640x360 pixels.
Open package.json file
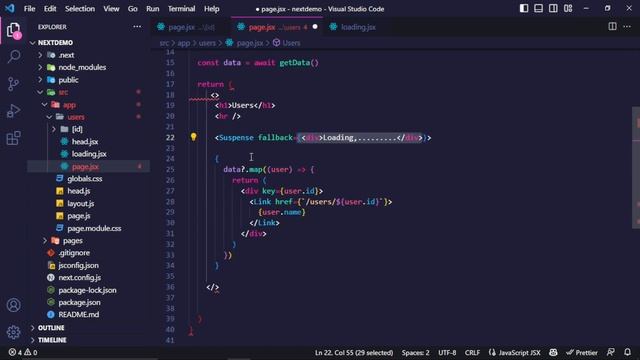click(79, 302)
